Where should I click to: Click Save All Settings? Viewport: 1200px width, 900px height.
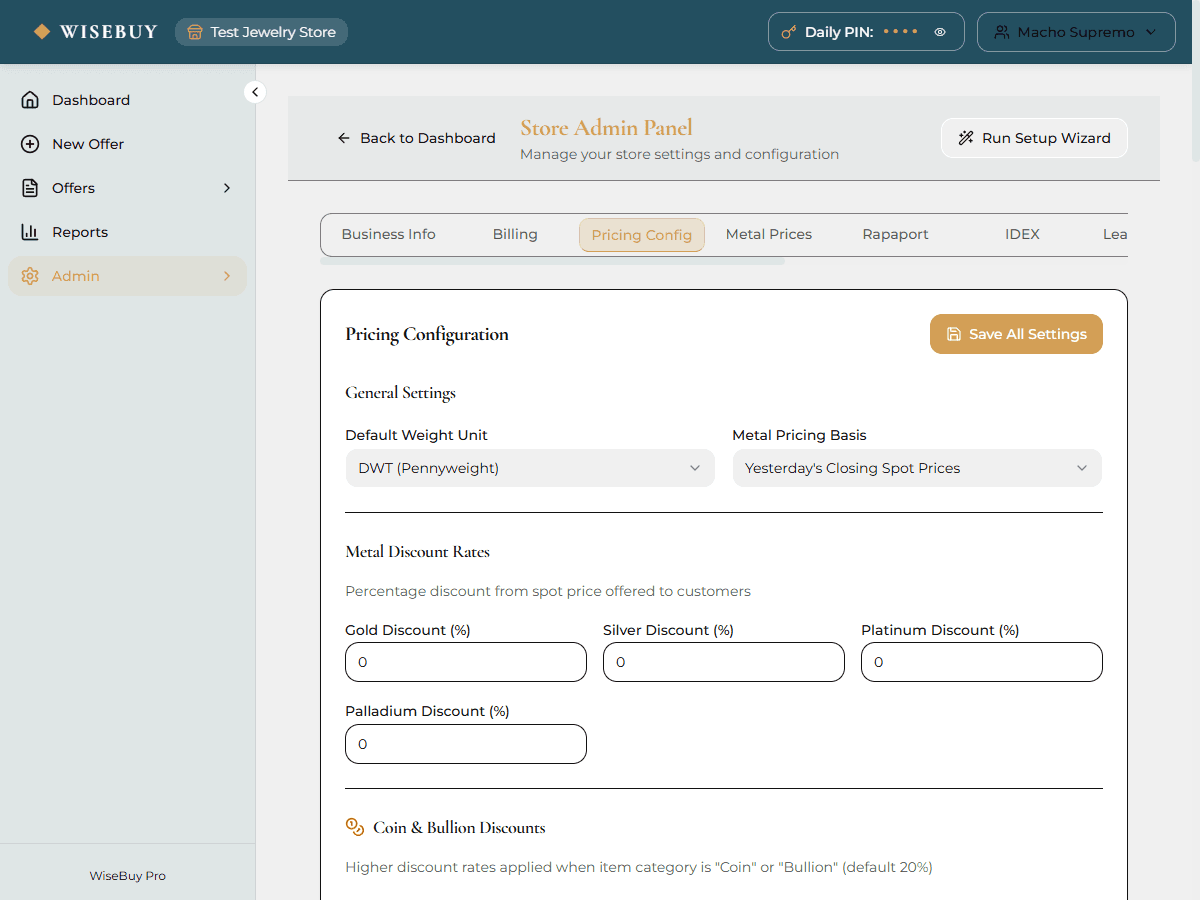tap(1016, 333)
